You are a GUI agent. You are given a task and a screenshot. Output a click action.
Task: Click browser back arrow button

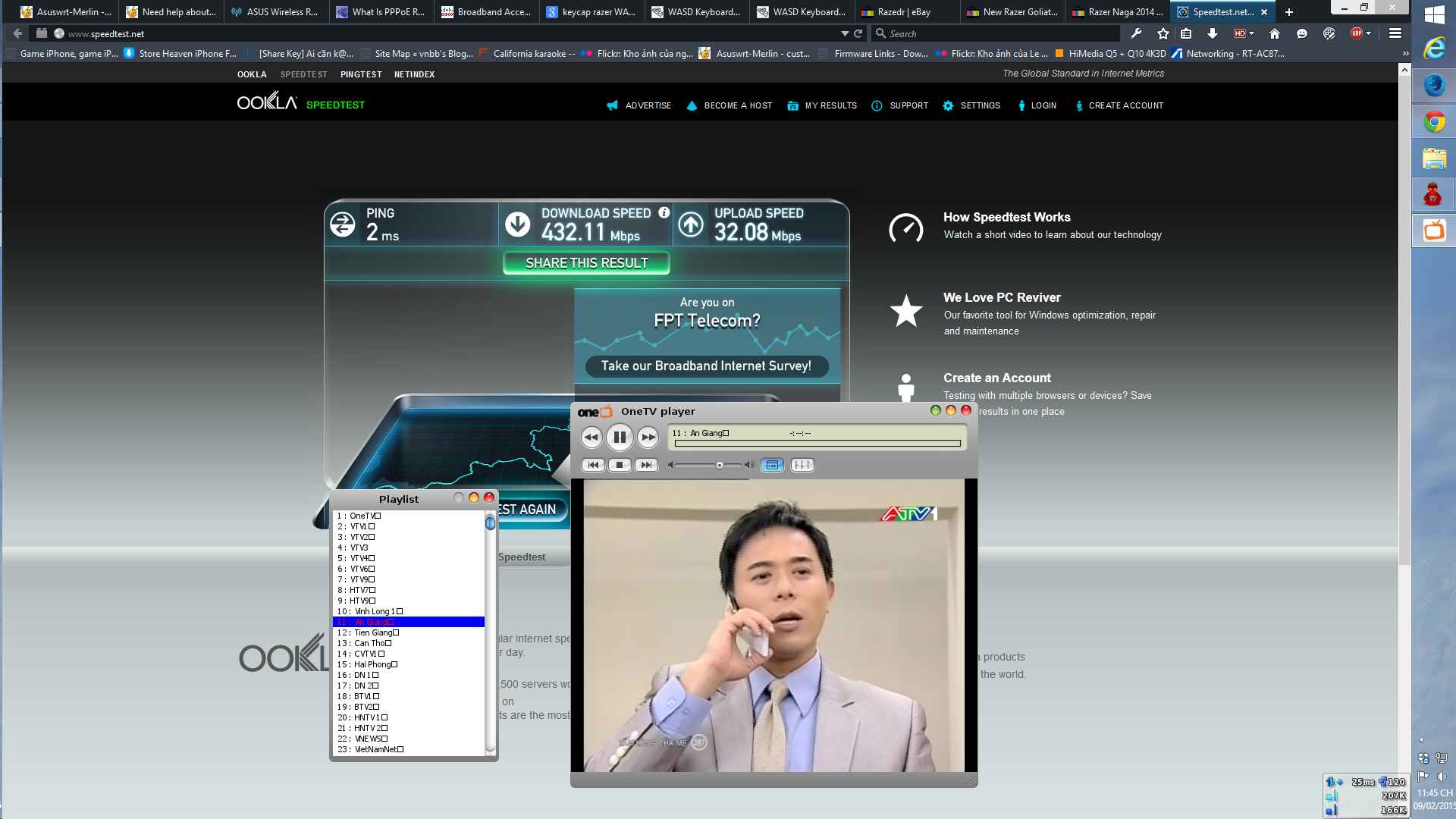pos(17,33)
